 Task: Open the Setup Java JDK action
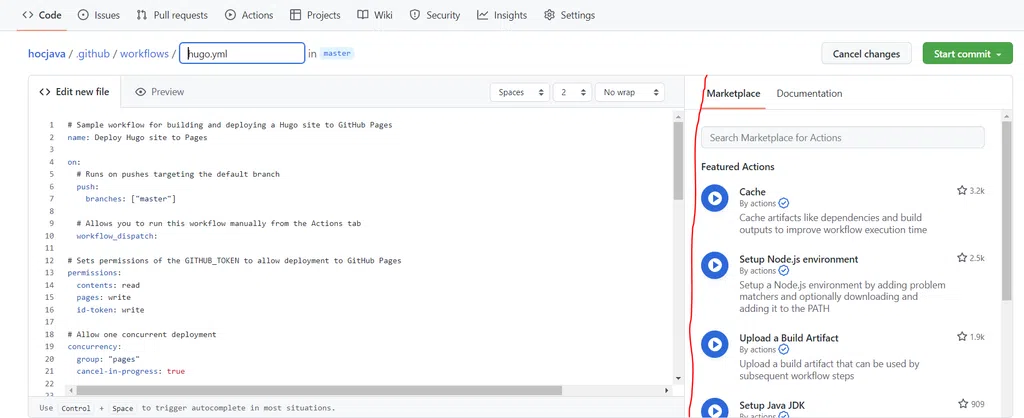point(772,406)
